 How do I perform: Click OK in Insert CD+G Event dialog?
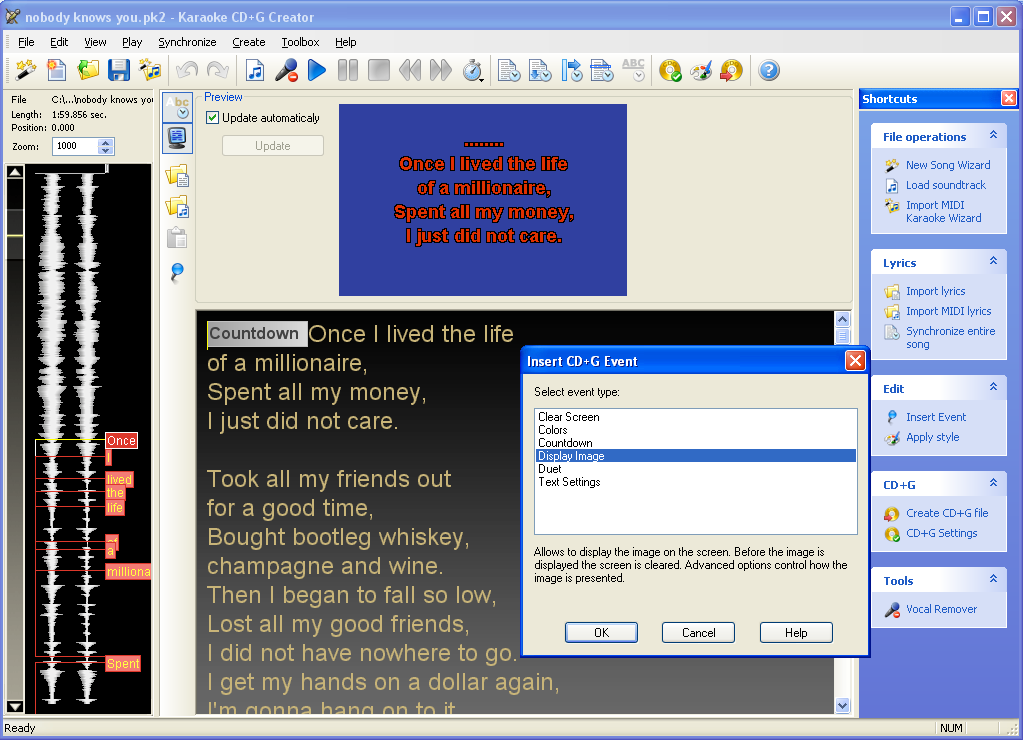tap(601, 632)
